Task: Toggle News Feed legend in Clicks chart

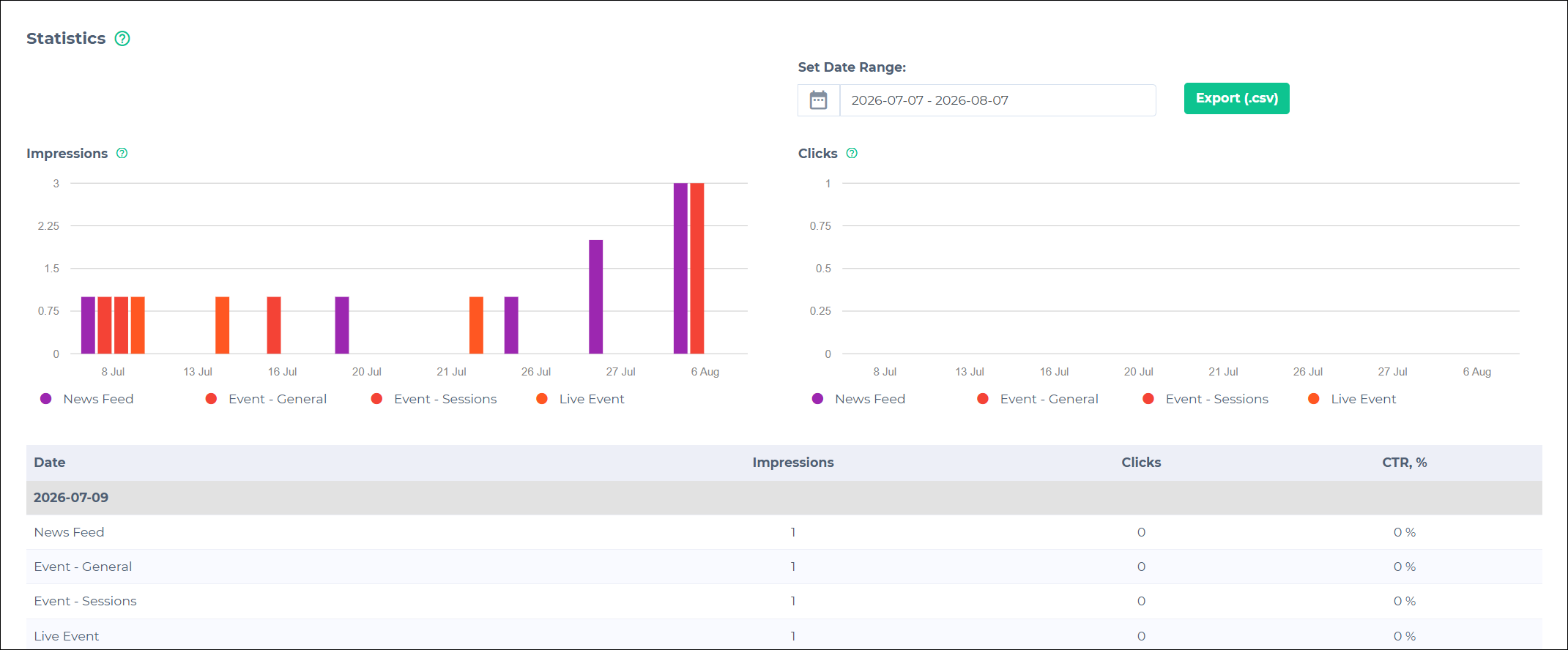Action: (859, 399)
